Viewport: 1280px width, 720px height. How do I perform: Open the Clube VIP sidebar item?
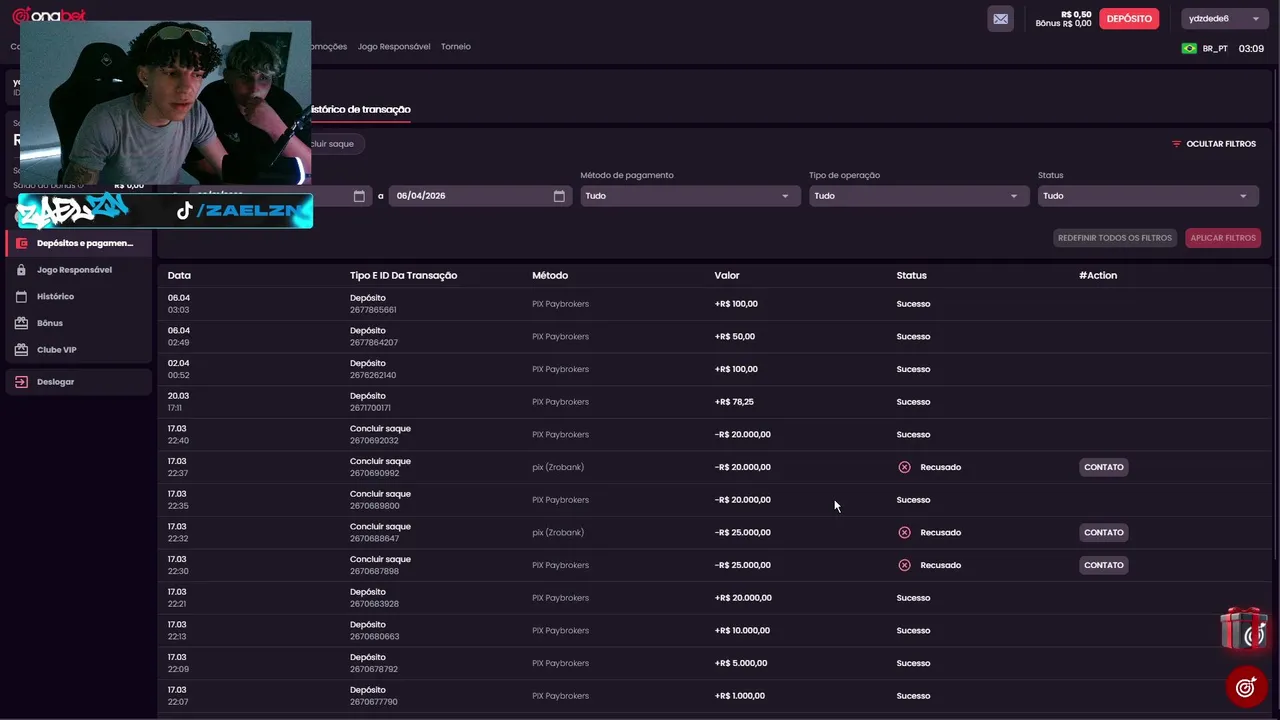point(78,350)
